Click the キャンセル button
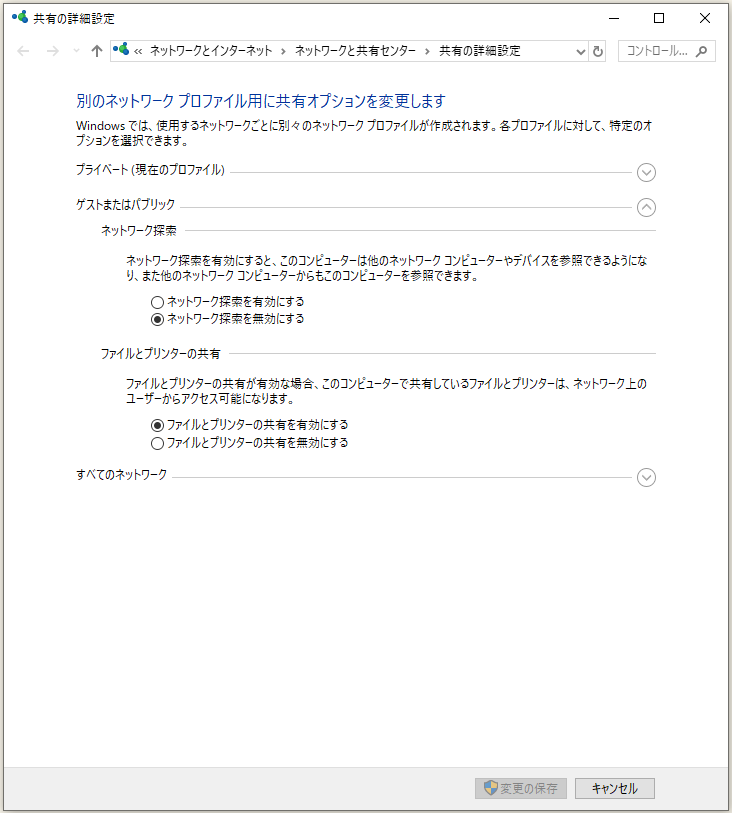The height and width of the screenshot is (813, 732). point(614,788)
